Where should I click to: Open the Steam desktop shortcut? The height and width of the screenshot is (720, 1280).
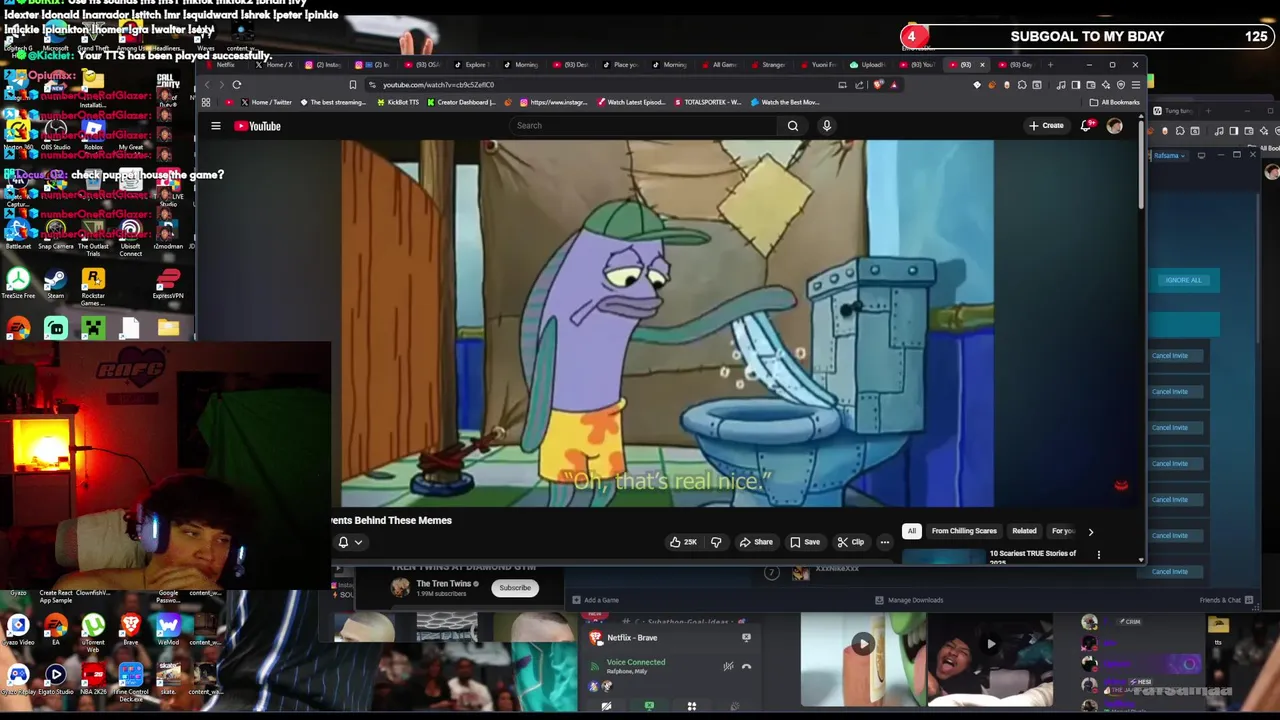point(55,283)
